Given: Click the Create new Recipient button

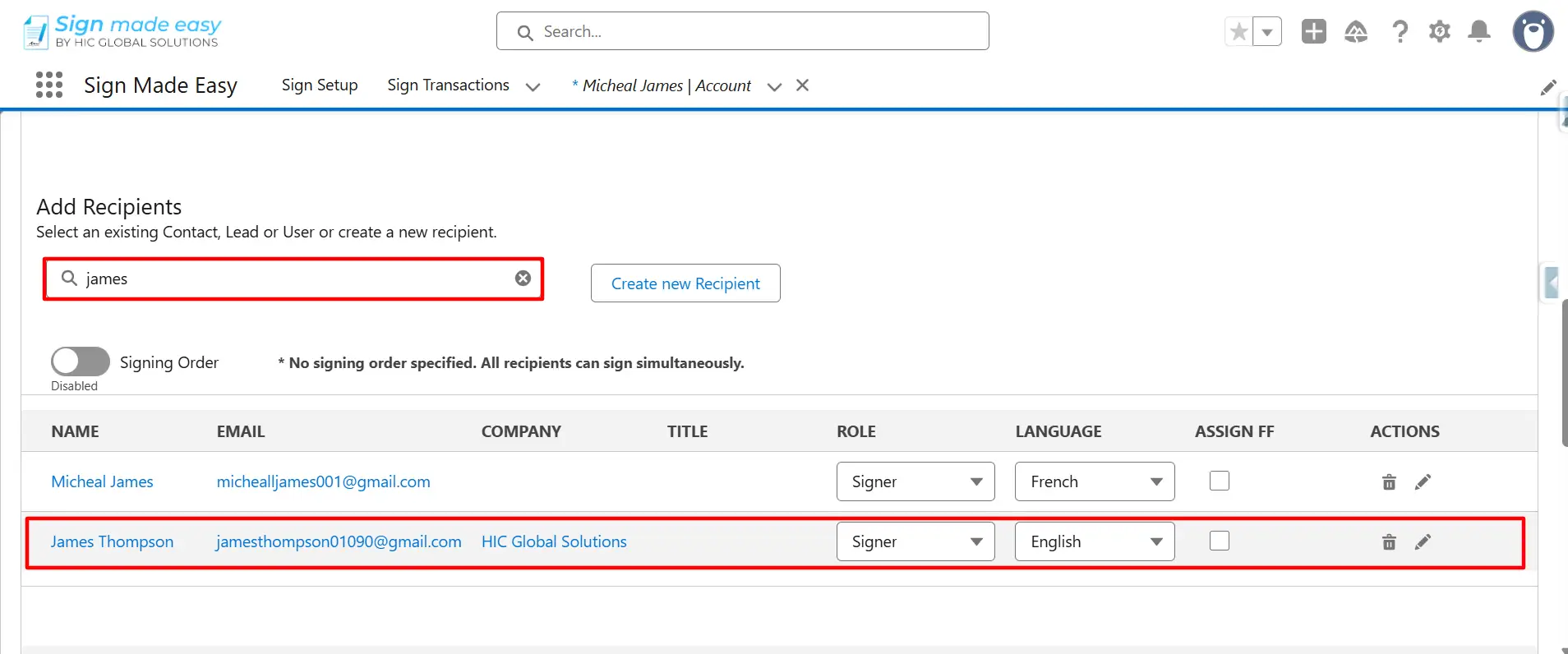Looking at the screenshot, I should (x=685, y=283).
